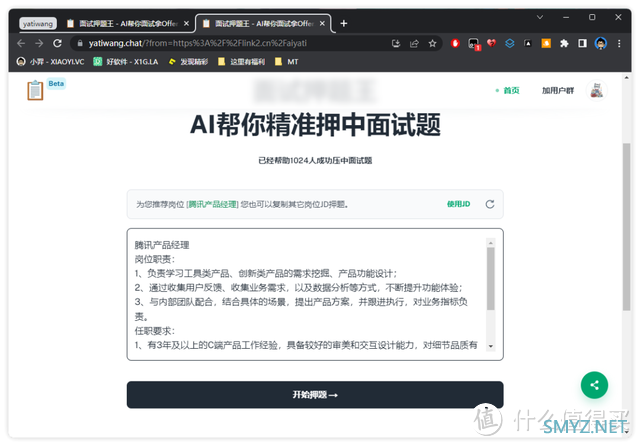The height and width of the screenshot is (446, 640).
Task: Open the Chrome three-dot menu
Action: click(x=619, y=43)
